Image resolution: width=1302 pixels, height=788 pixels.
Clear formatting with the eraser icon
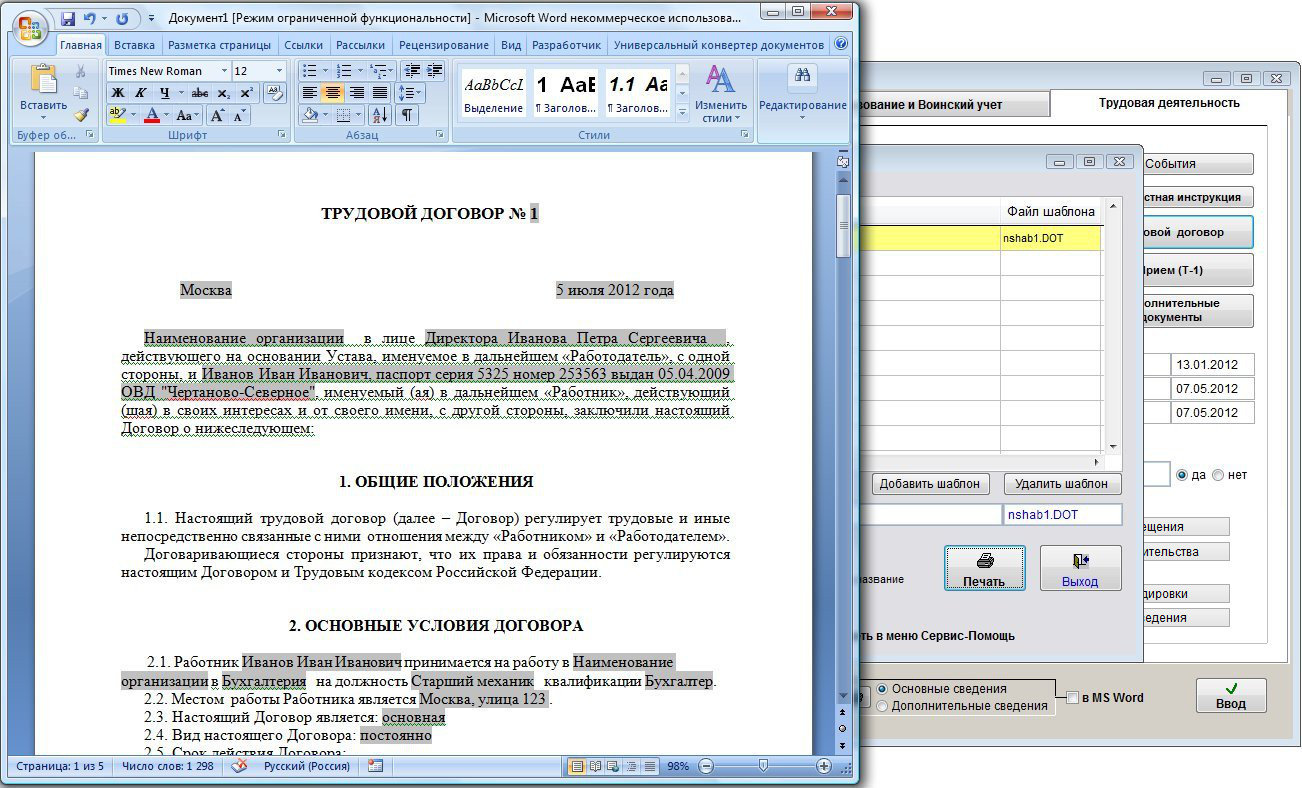pyautogui.click(x=274, y=93)
